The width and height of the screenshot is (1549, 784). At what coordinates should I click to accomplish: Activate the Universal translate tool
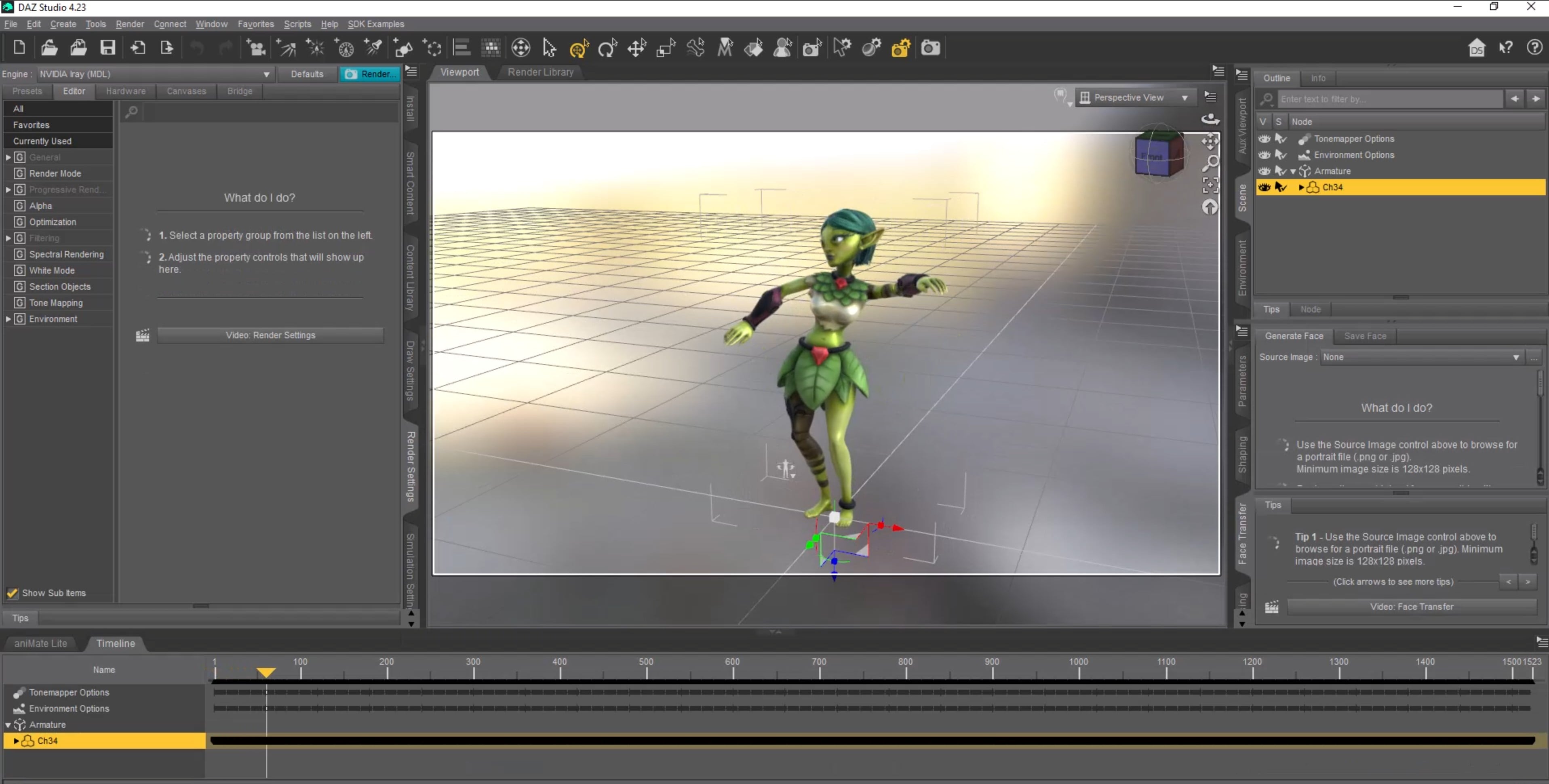pos(578,48)
